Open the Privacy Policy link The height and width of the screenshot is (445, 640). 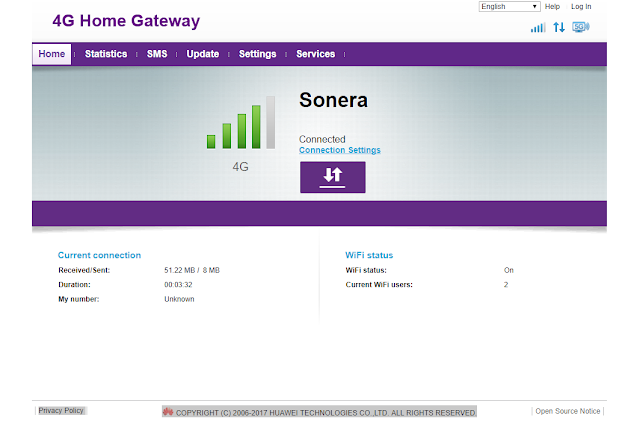tap(61, 411)
